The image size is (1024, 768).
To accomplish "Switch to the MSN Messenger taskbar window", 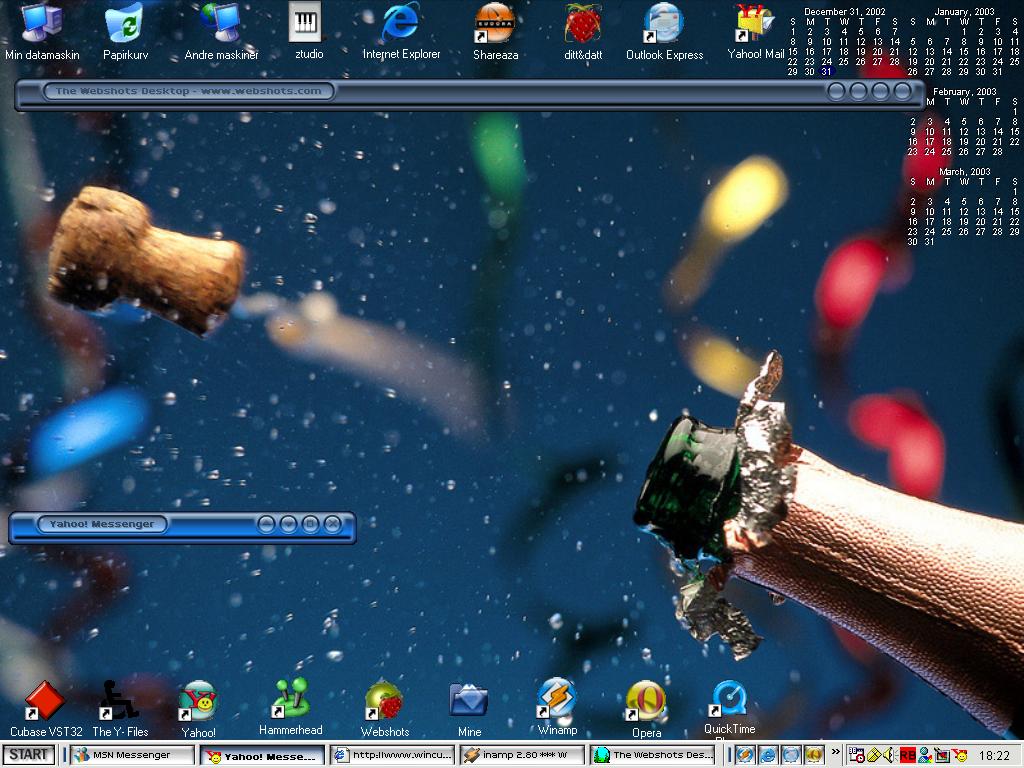I will tap(133, 755).
